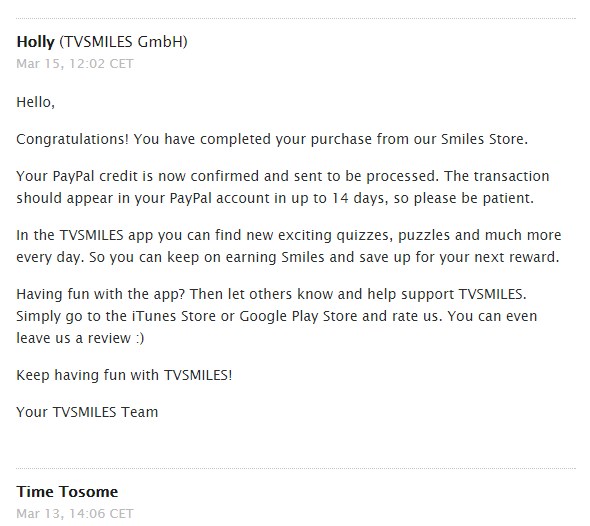The height and width of the screenshot is (526, 590).
Task: Click the Mar 15, 12:02 CET timestamp
Action: (x=75, y=64)
